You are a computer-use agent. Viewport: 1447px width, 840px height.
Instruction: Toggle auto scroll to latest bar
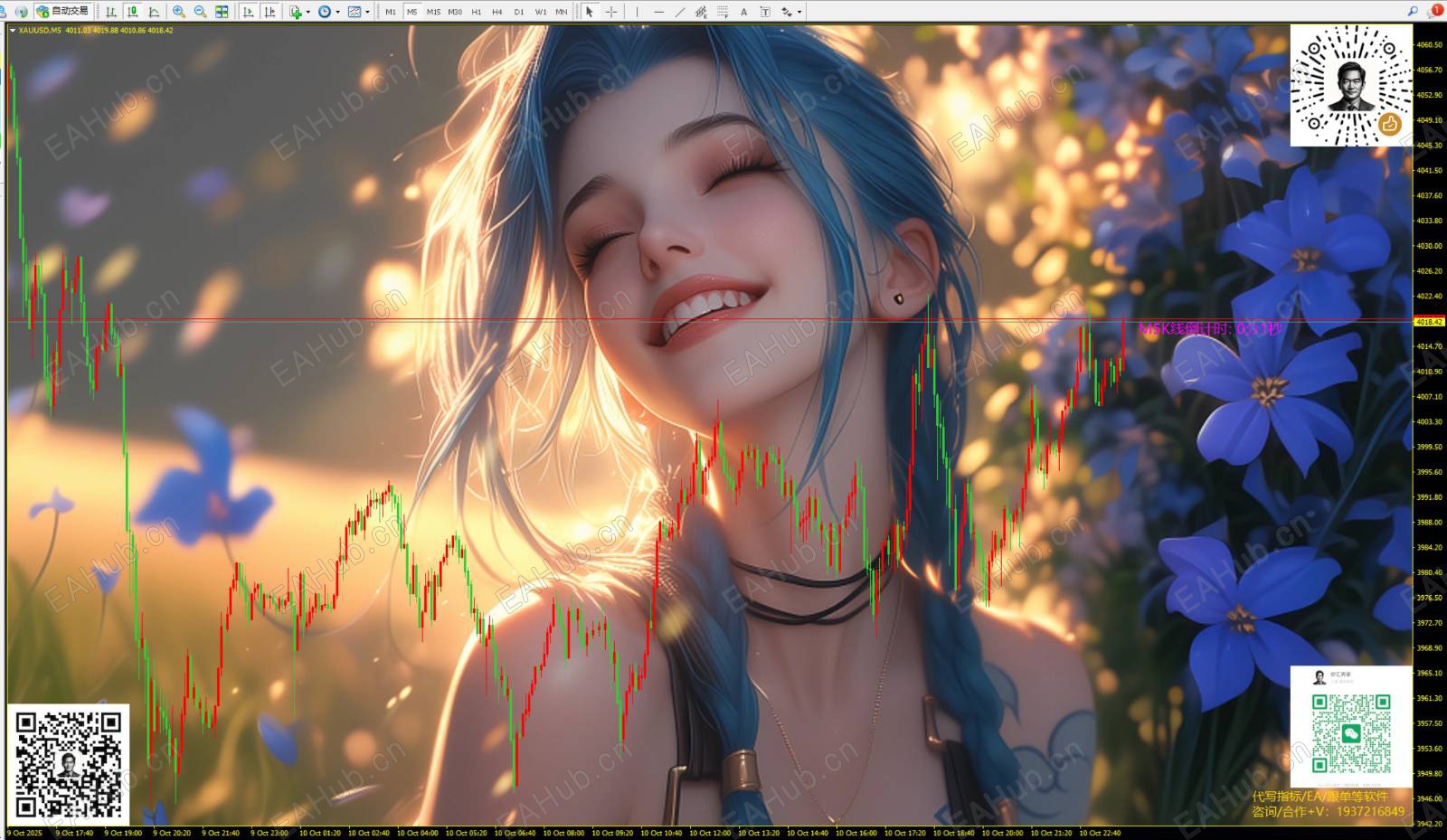point(248,12)
